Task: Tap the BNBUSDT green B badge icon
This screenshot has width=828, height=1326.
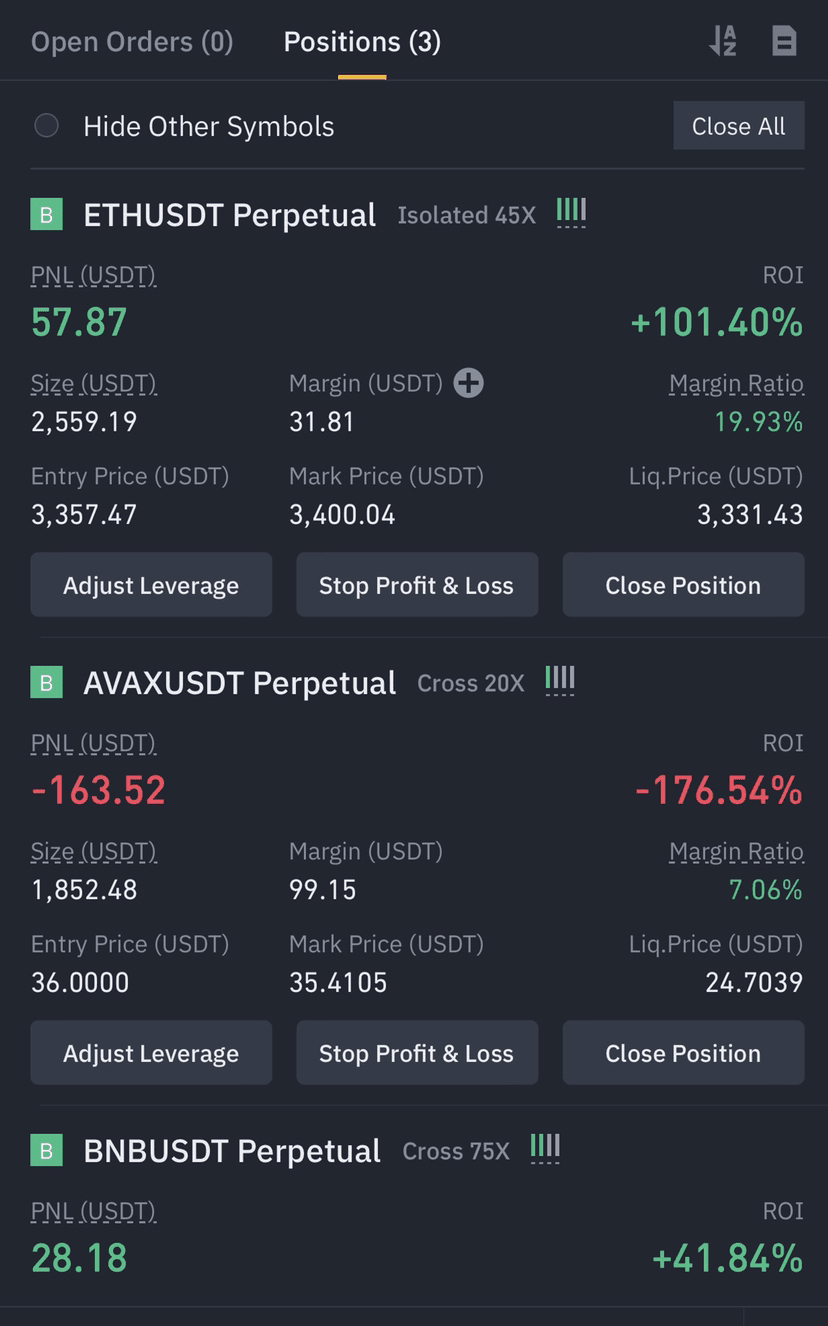Action: click(46, 1151)
